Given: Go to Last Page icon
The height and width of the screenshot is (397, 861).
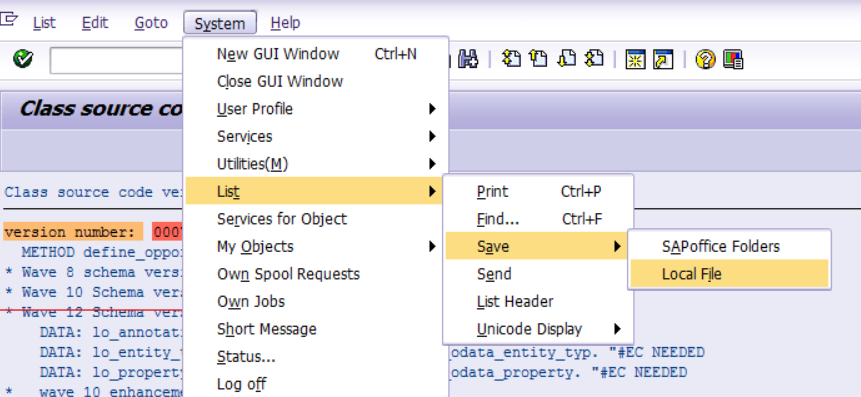Looking at the screenshot, I should click(x=594, y=59).
